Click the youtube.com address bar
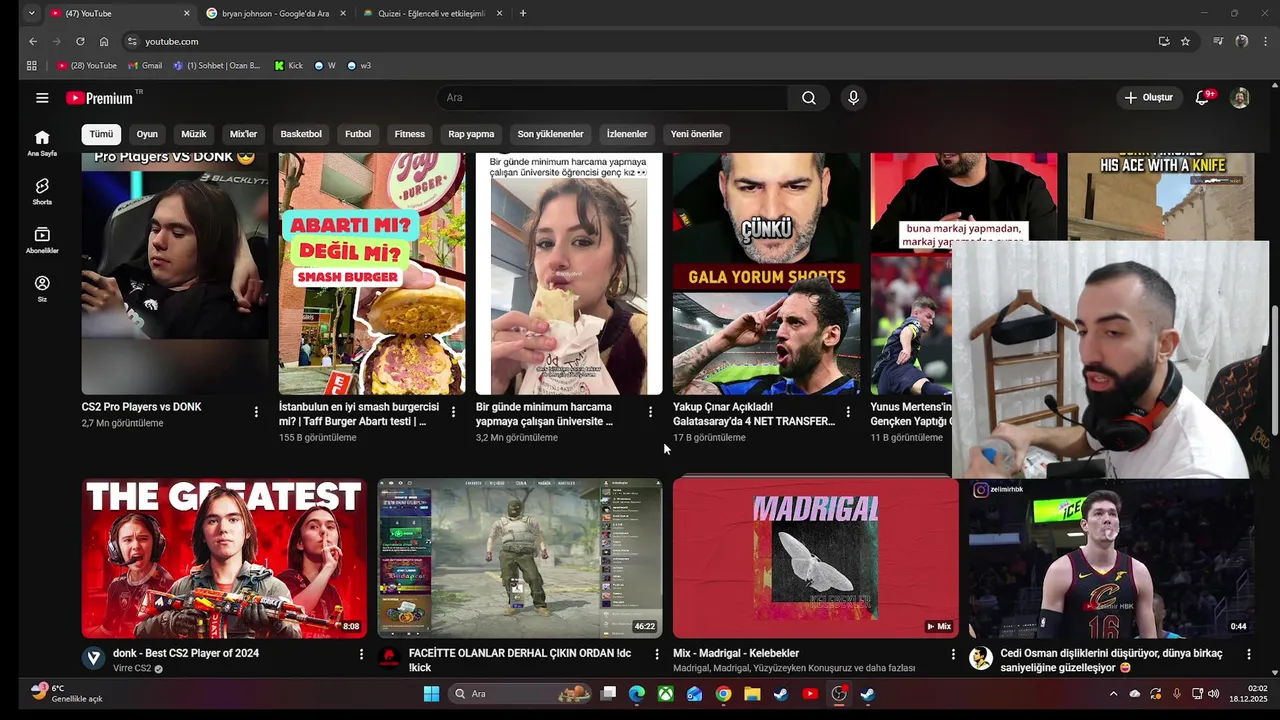 [x=640, y=41]
